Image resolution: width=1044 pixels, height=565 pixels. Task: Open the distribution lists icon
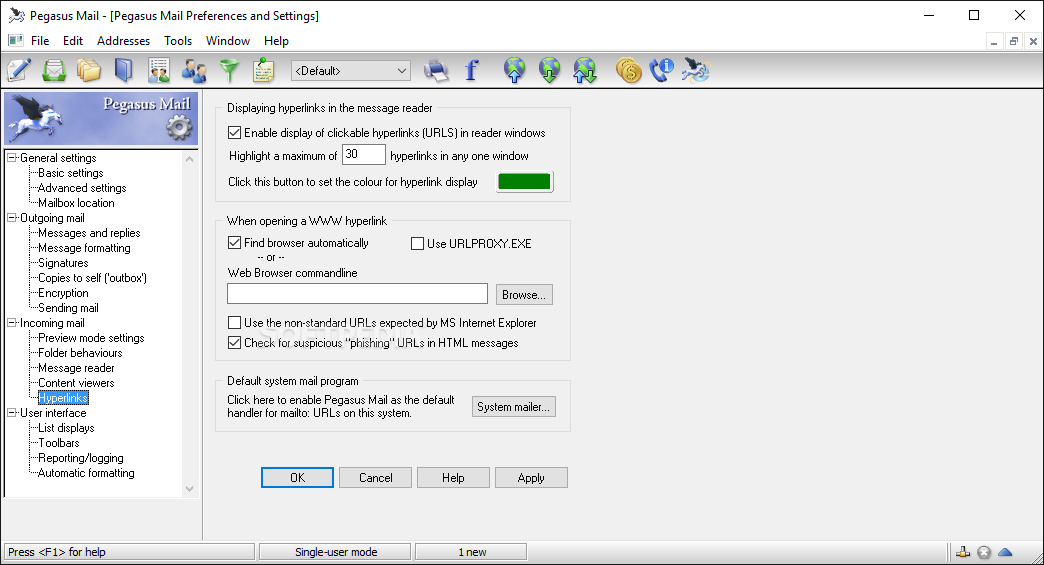[159, 70]
